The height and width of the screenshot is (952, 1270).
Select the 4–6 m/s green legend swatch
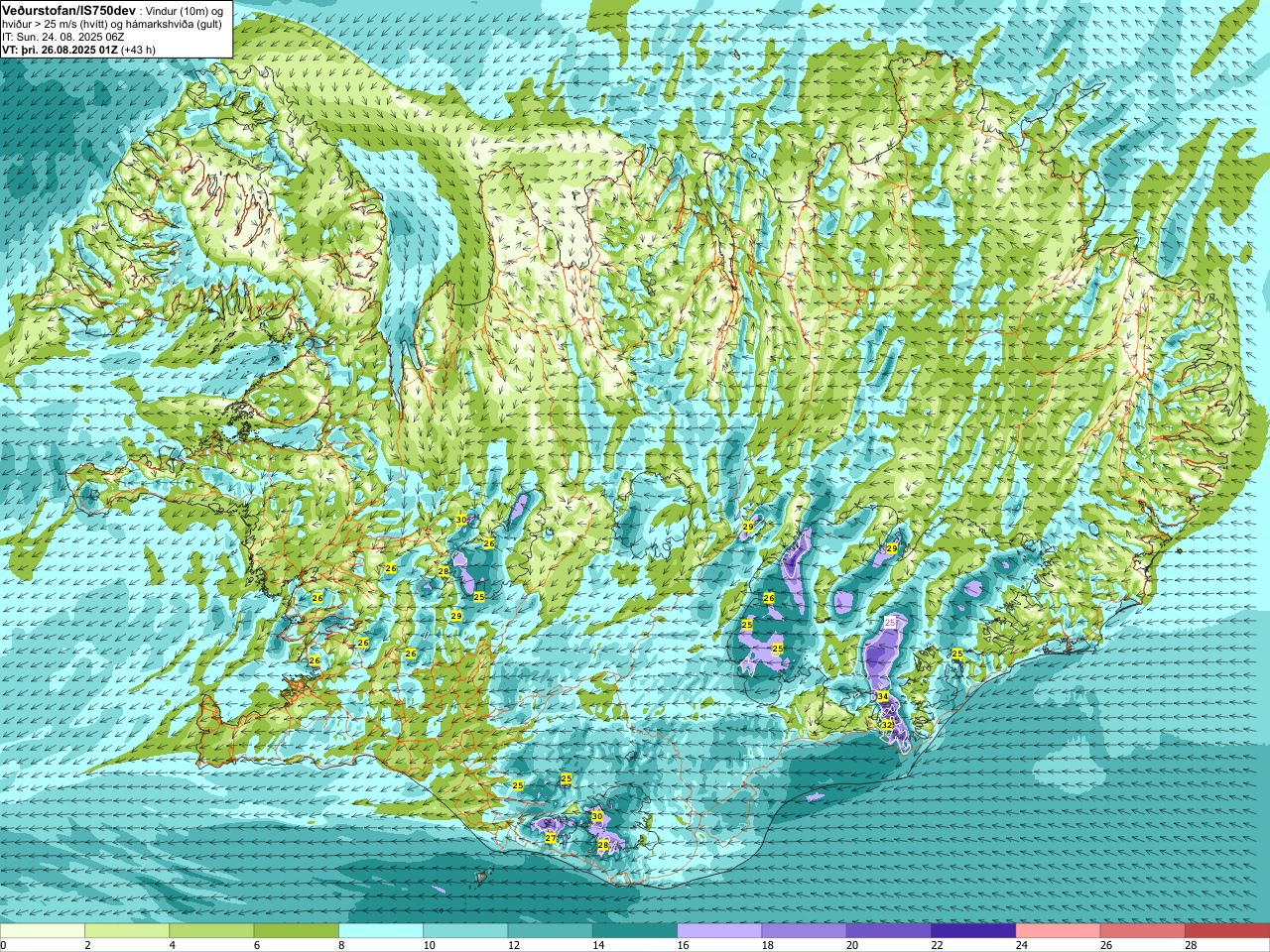(x=211, y=931)
